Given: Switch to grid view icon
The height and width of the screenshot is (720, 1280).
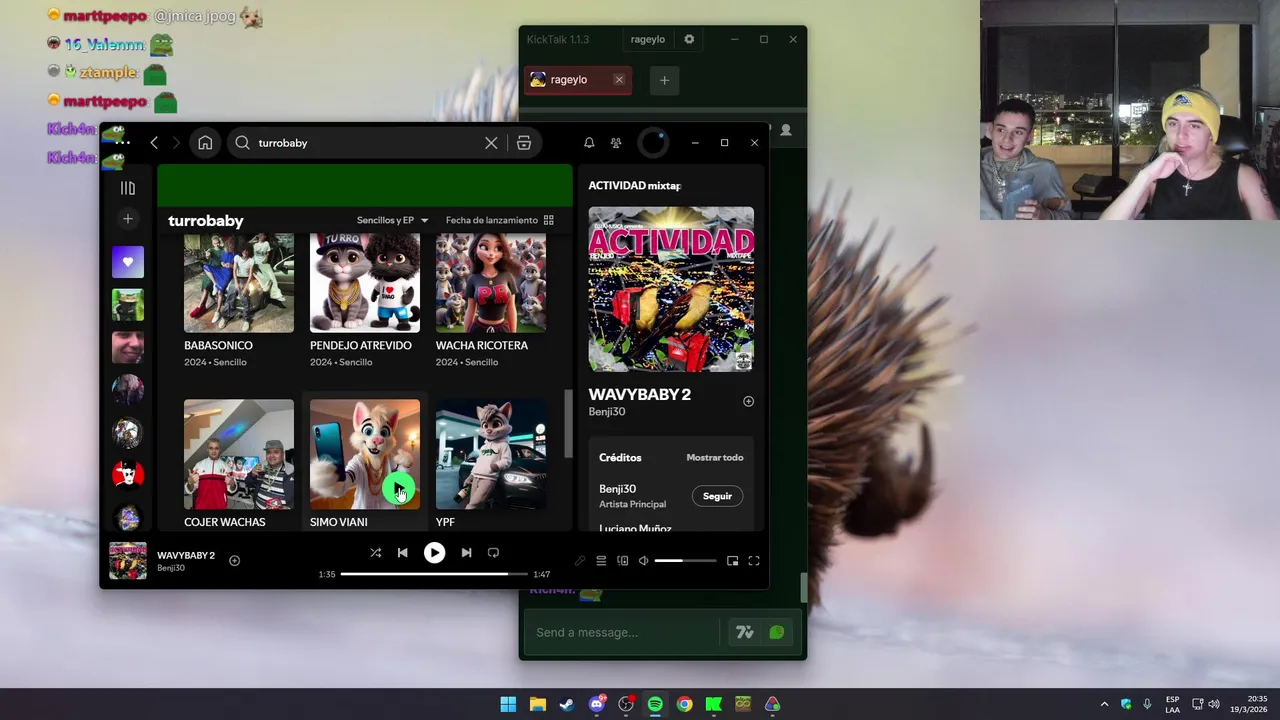Looking at the screenshot, I should pyautogui.click(x=548, y=220).
